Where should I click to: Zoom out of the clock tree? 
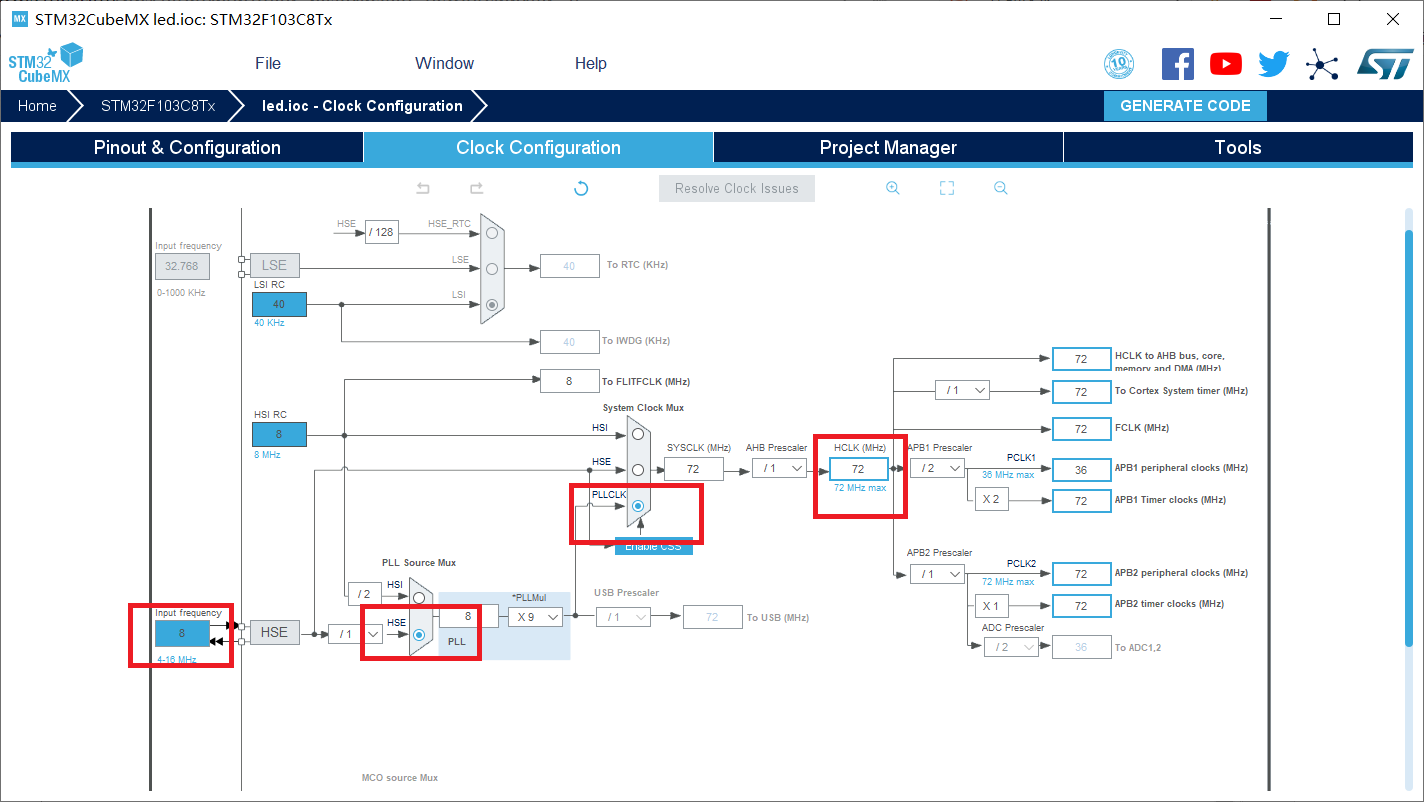pos(1000,188)
